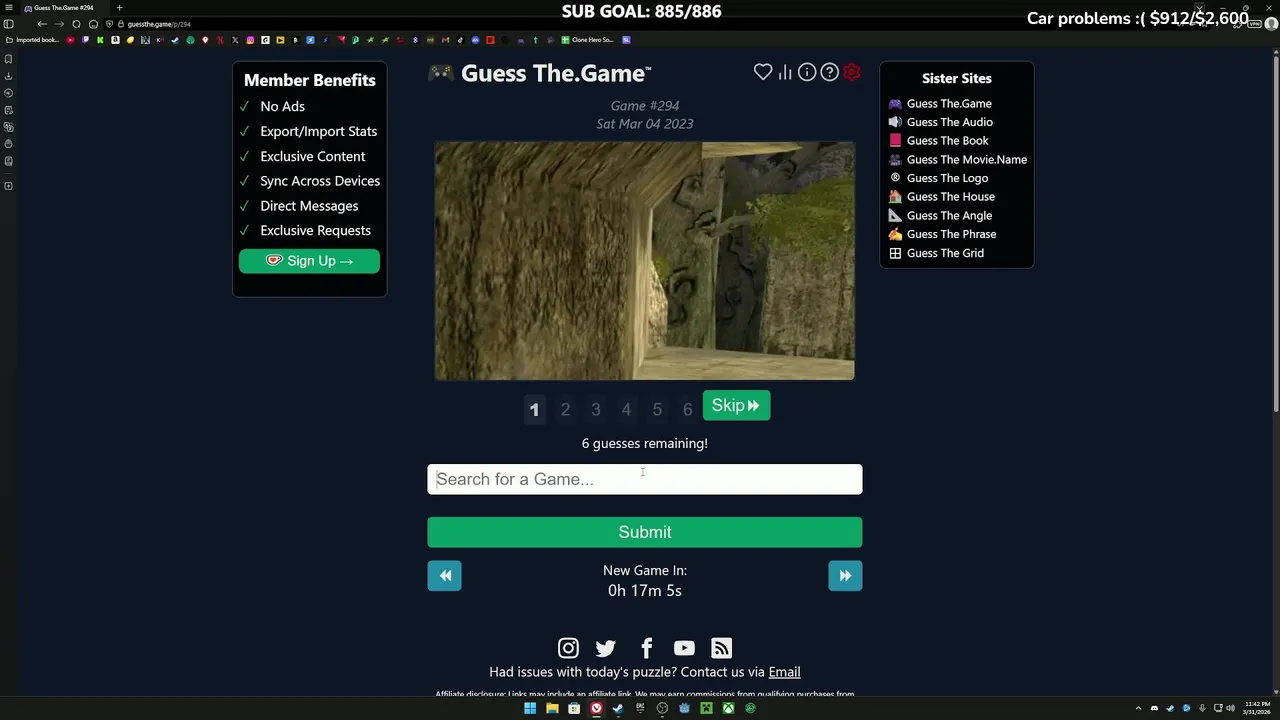Click the green Submit button
The width and height of the screenshot is (1280, 720).
(x=645, y=532)
